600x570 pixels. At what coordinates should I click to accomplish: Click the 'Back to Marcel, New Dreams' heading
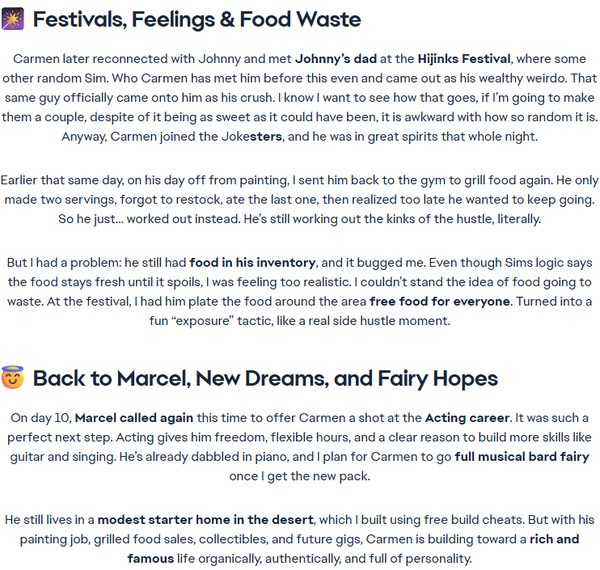point(265,378)
